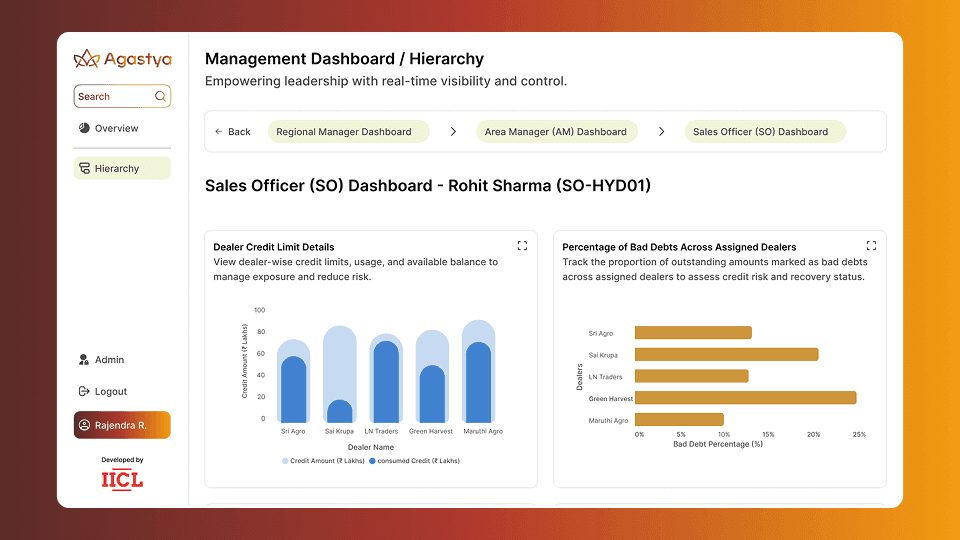Click the search magnifier icon
960x540 pixels.
[x=160, y=97]
